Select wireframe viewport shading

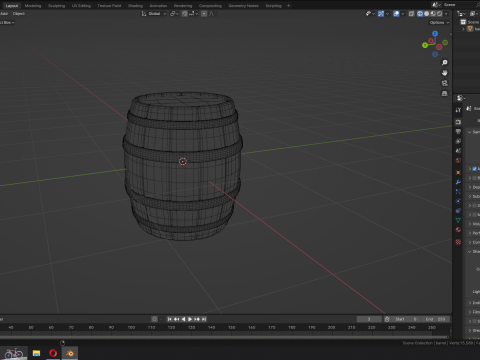coord(420,14)
